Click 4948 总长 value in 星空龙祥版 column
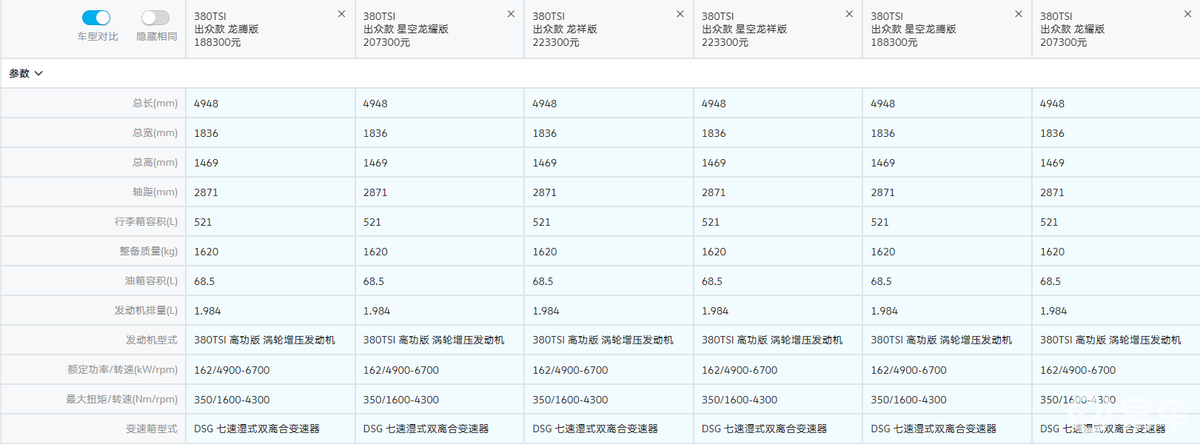Viewport: 1200px width, 444px height. pyautogui.click(x=714, y=103)
